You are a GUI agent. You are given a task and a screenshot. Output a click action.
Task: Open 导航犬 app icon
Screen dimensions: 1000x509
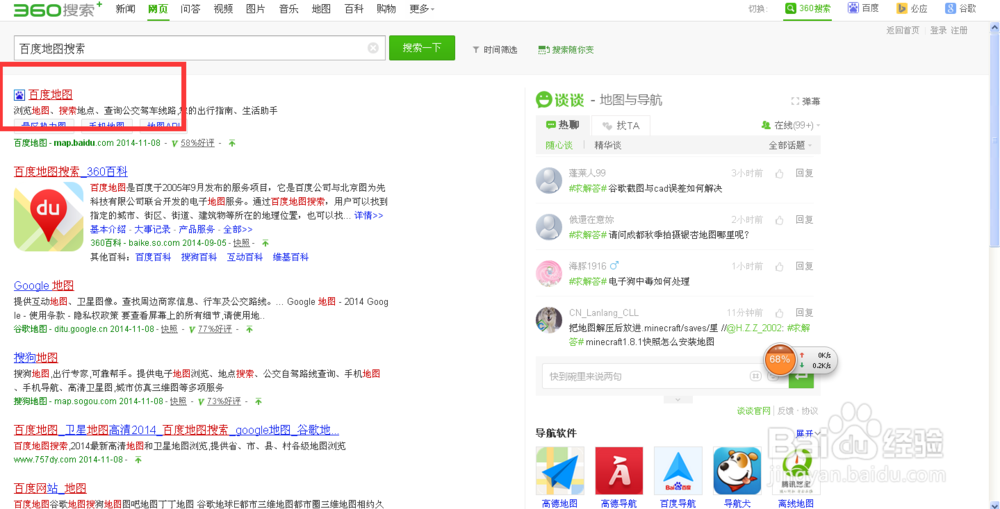pos(737,471)
